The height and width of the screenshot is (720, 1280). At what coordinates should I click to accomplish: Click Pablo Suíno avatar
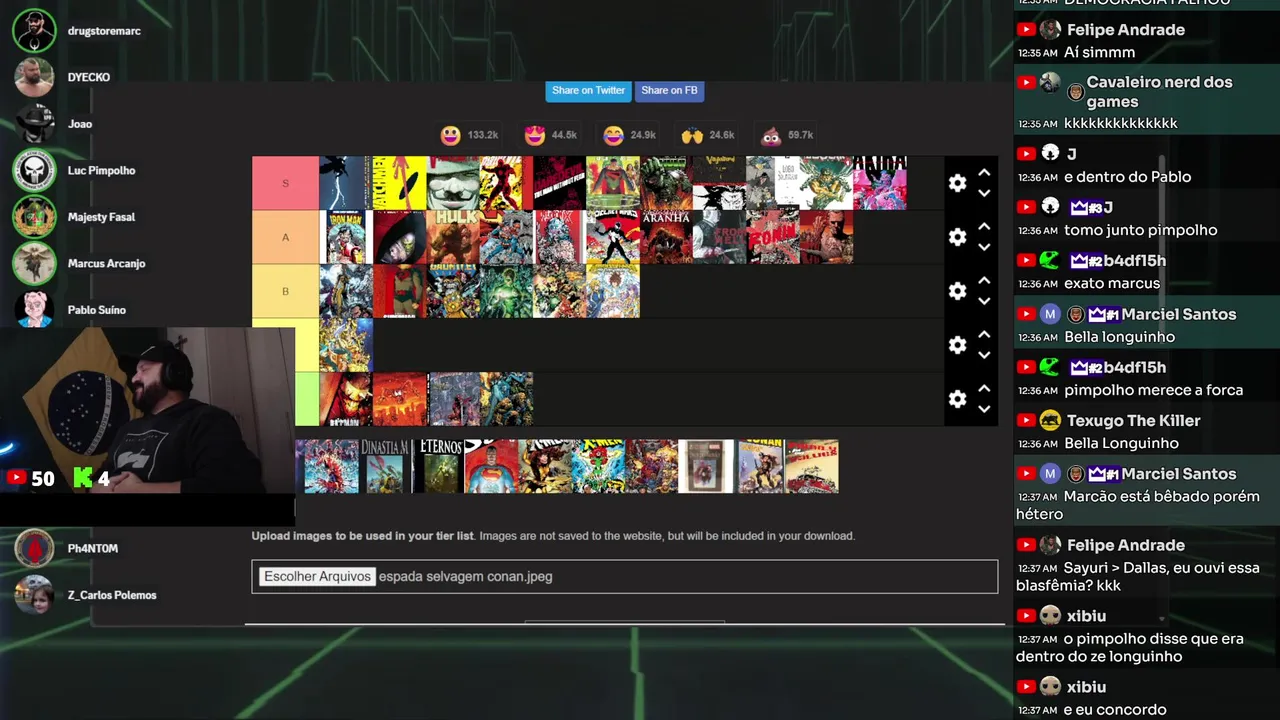(x=34, y=309)
